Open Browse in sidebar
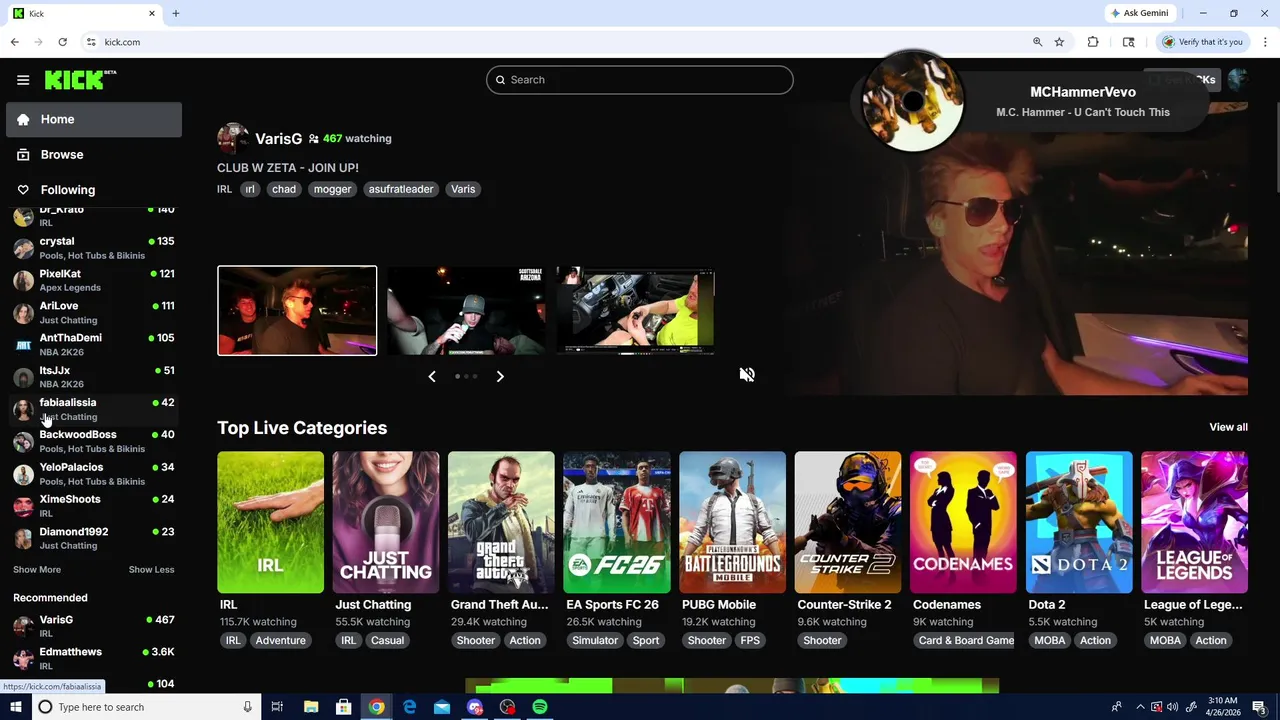Screen dimensions: 1280x720 [94, 155]
